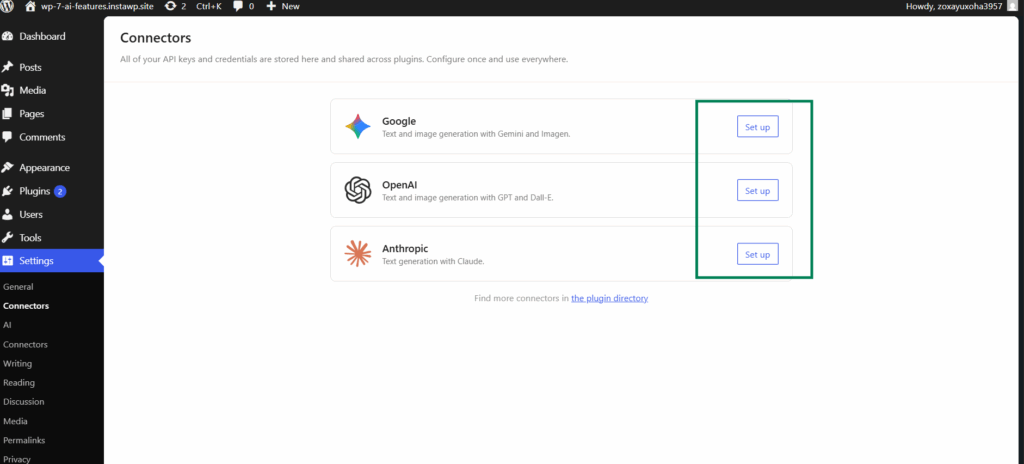Click the Anthropic connector name
Image resolution: width=1024 pixels, height=464 pixels.
click(405, 248)
